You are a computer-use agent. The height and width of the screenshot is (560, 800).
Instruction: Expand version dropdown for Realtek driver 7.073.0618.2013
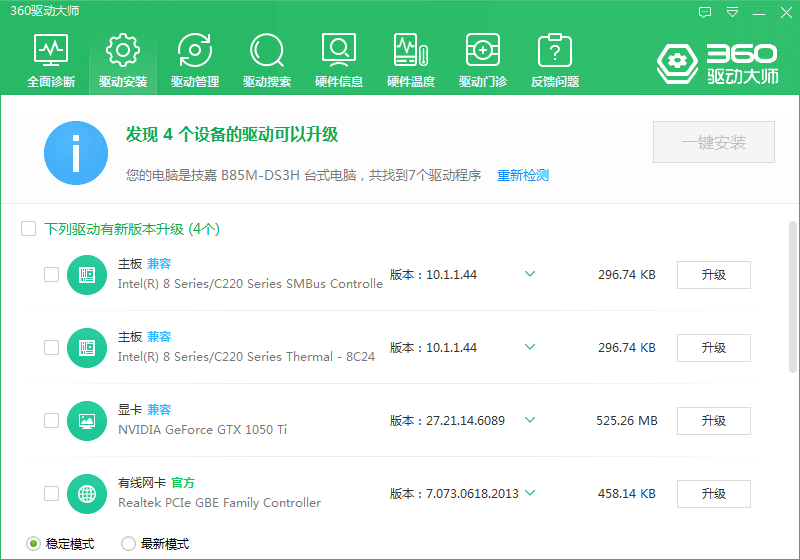[530, 493]
